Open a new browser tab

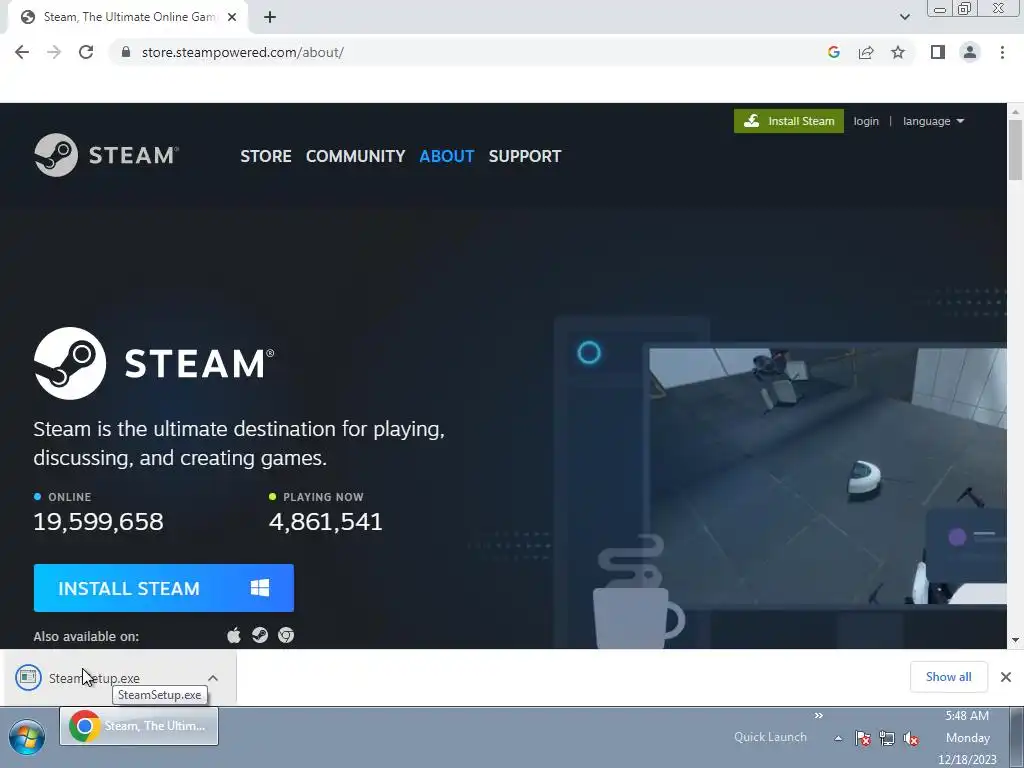tap(270, 17)
